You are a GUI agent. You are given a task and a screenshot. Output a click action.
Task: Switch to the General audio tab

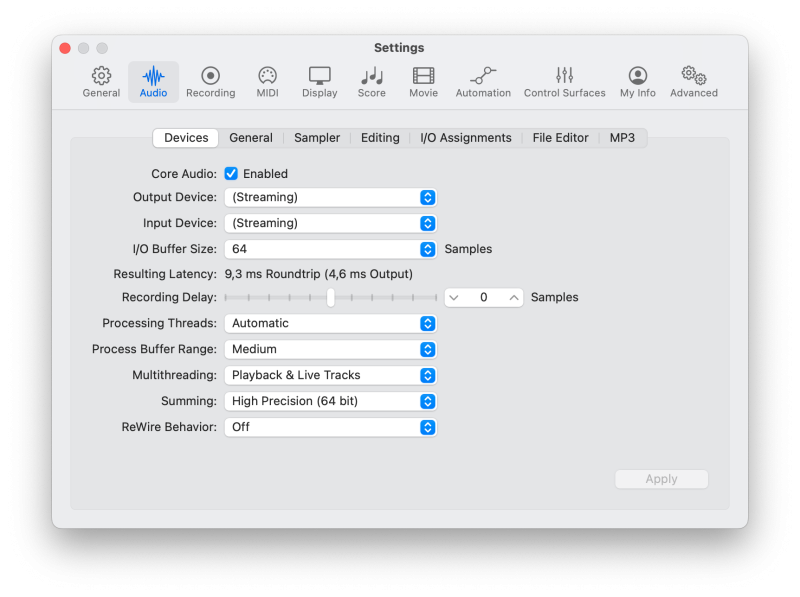point(251,138)
